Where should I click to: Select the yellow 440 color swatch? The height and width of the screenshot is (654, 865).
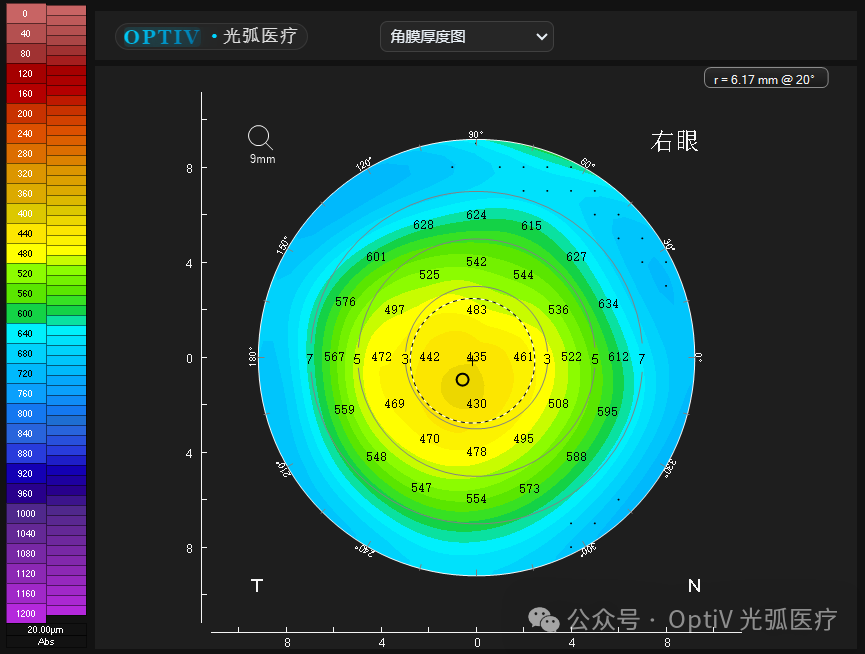24,234
